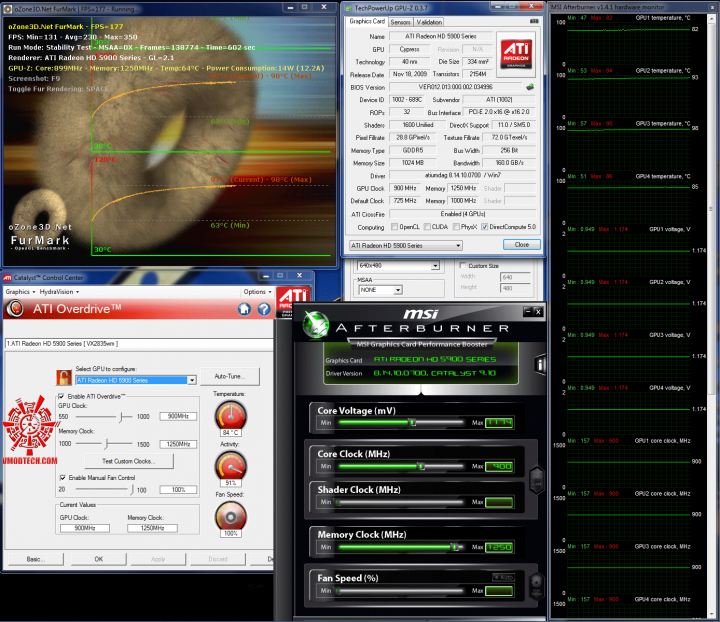Tick the PhysX checkbox in GPU-Z
The height and width of the screenshot is (622, 720).
point(456,227)
